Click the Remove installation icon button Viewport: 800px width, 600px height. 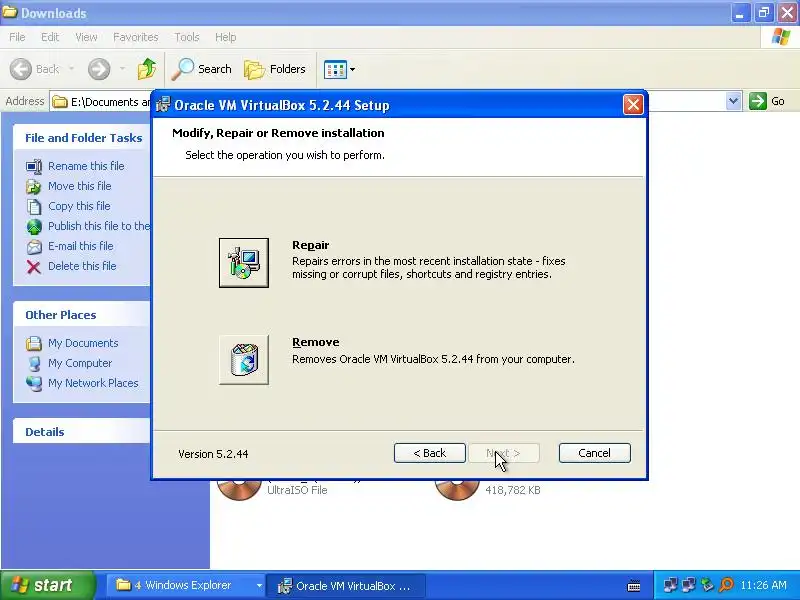coord(244,360)
